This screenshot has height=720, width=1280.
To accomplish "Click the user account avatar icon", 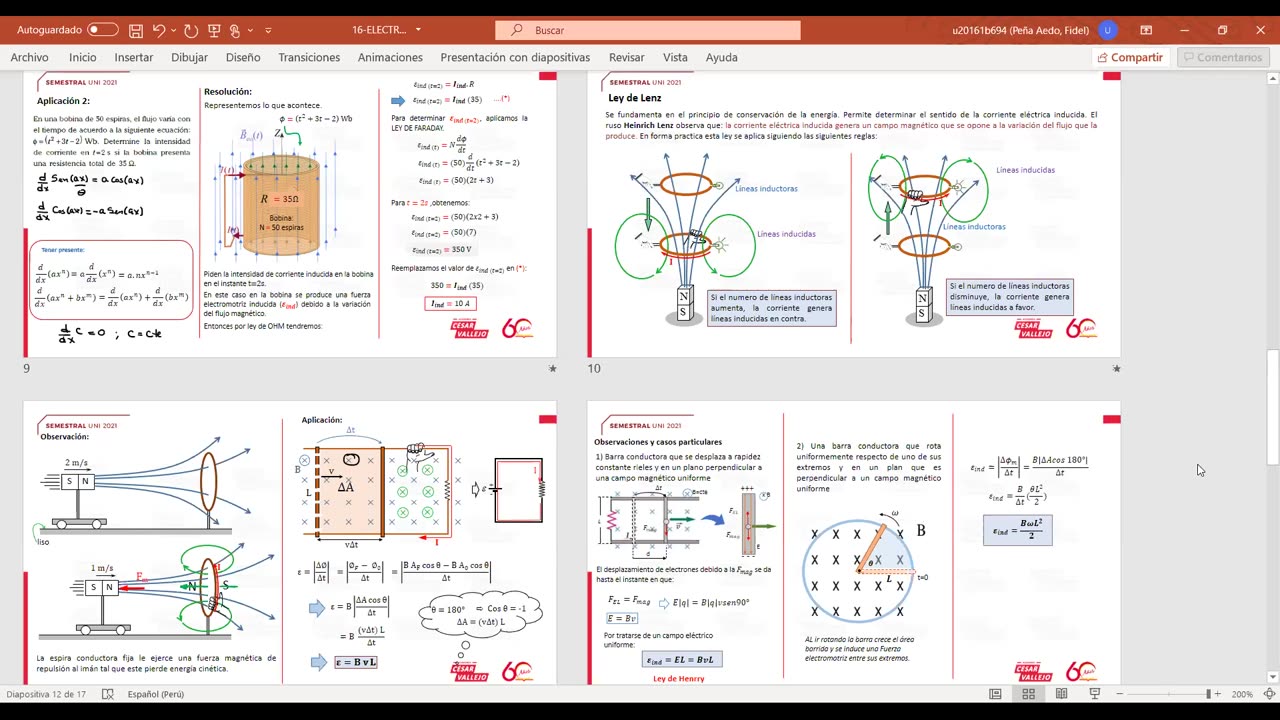I will [x=1108, y=30].
